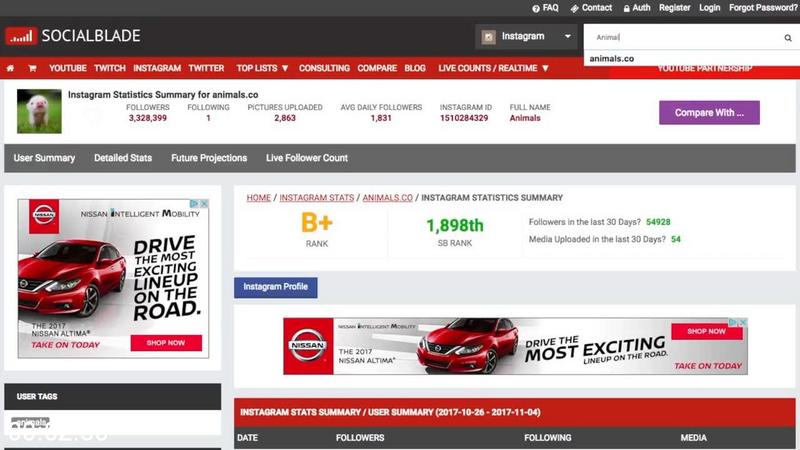
Task: Click the Contact link
Action: [596, 8]
